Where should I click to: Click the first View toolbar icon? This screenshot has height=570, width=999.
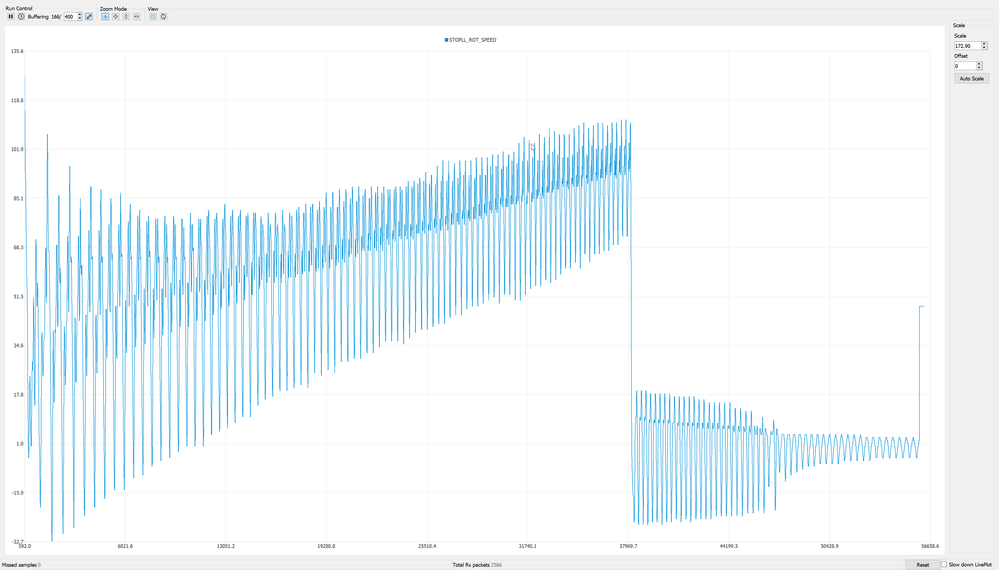153,17
